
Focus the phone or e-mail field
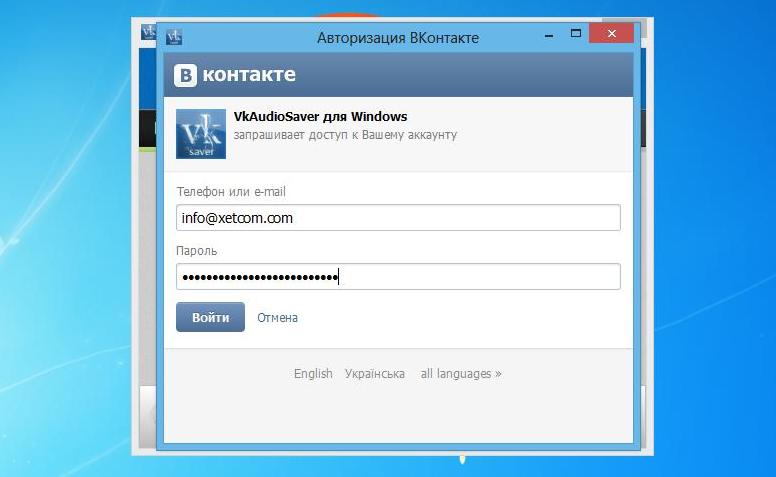[x=398, y=218]
